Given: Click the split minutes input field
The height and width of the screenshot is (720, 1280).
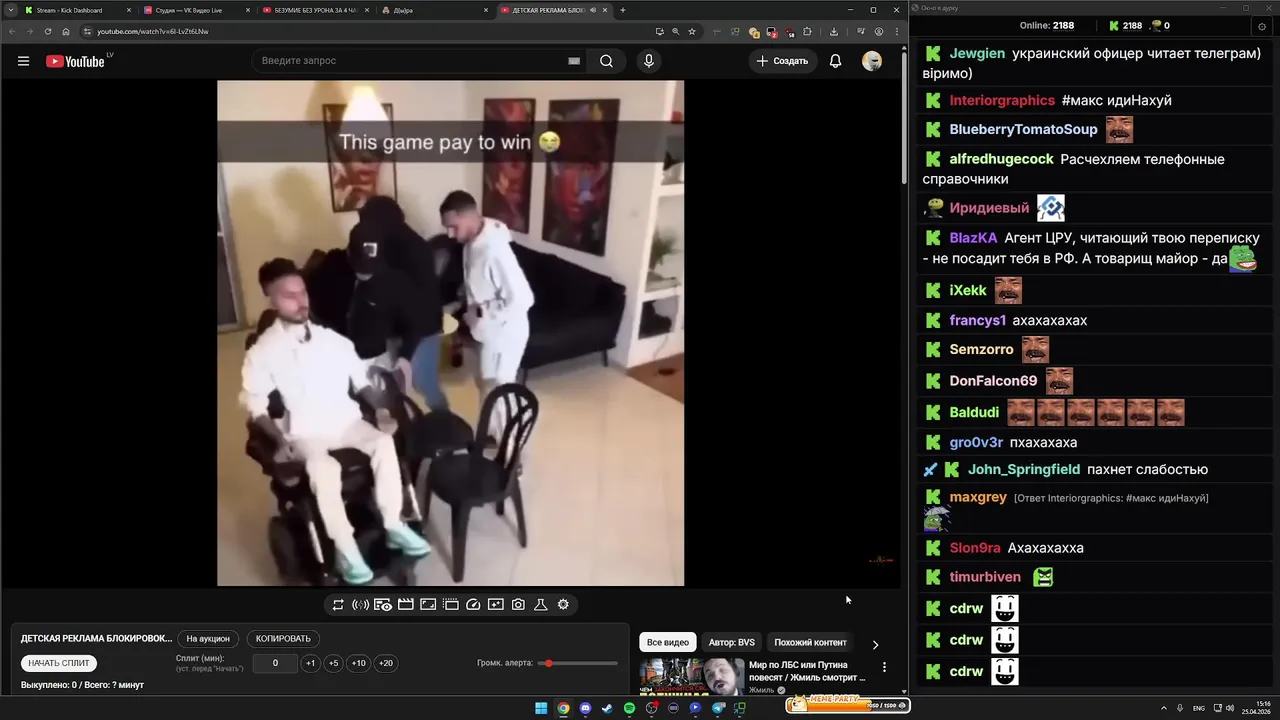Looking at the screenshot, I should [275, 663].
